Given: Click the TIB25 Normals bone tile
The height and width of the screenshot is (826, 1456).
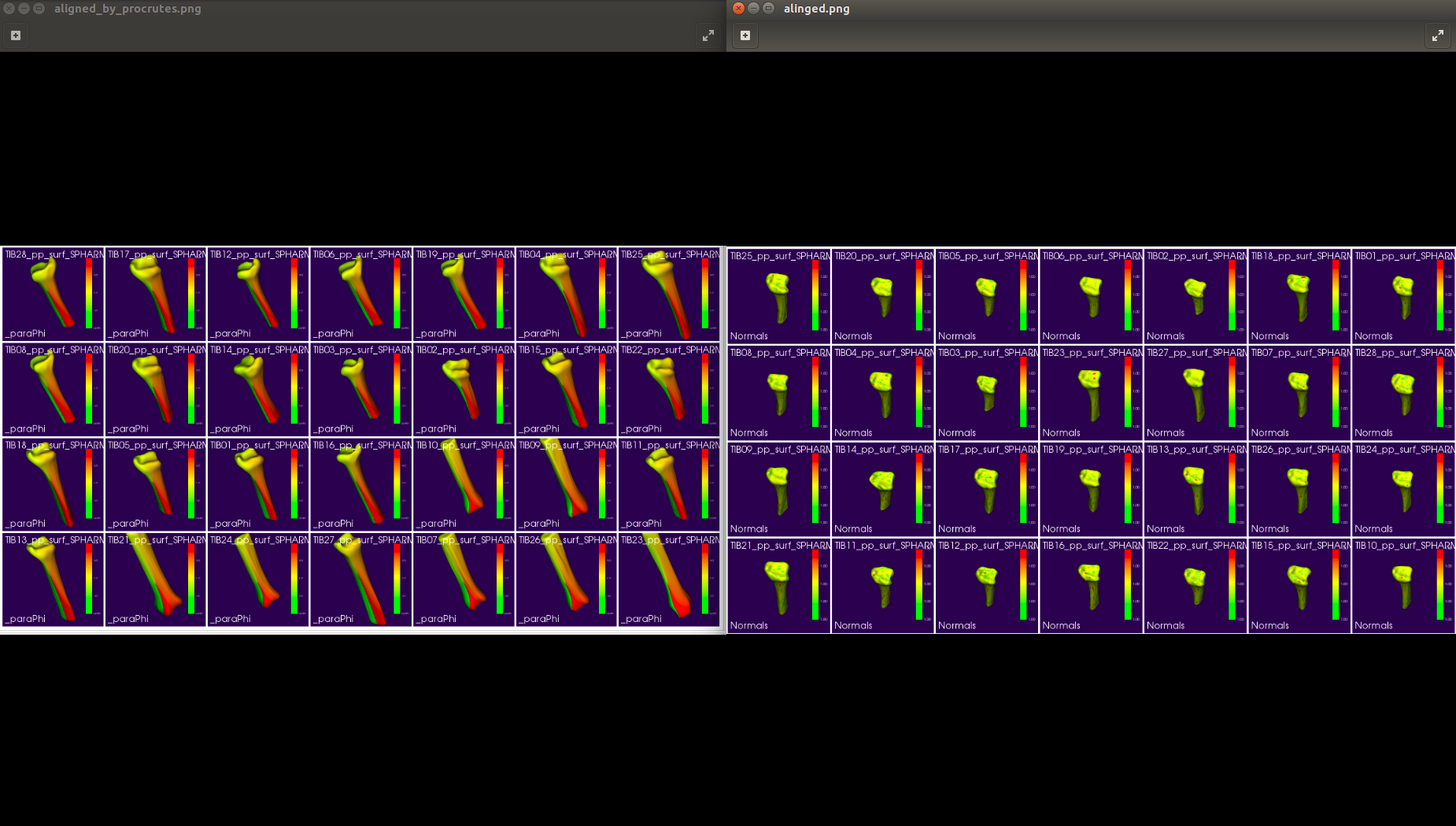Looking at the screenshot, I should 778,296.
